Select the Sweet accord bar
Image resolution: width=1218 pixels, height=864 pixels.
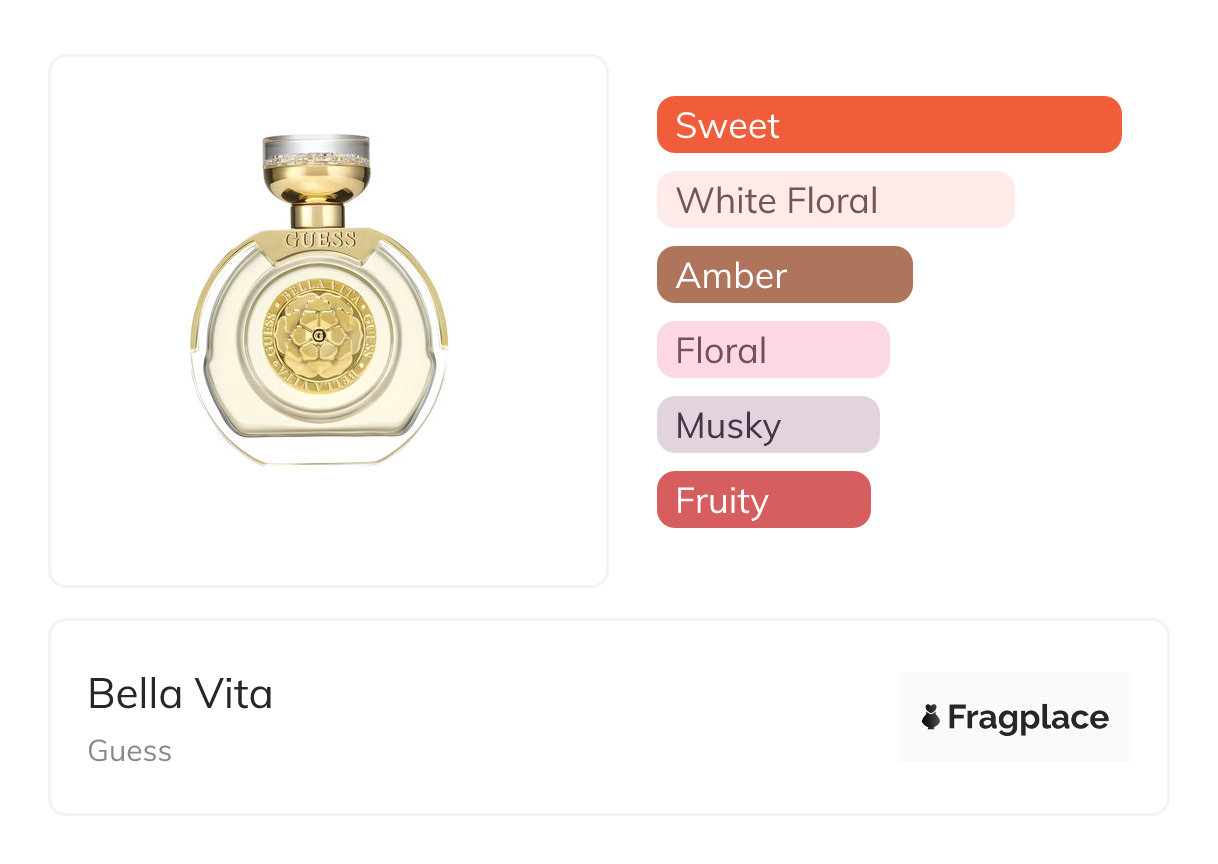[x=889, y=125]
